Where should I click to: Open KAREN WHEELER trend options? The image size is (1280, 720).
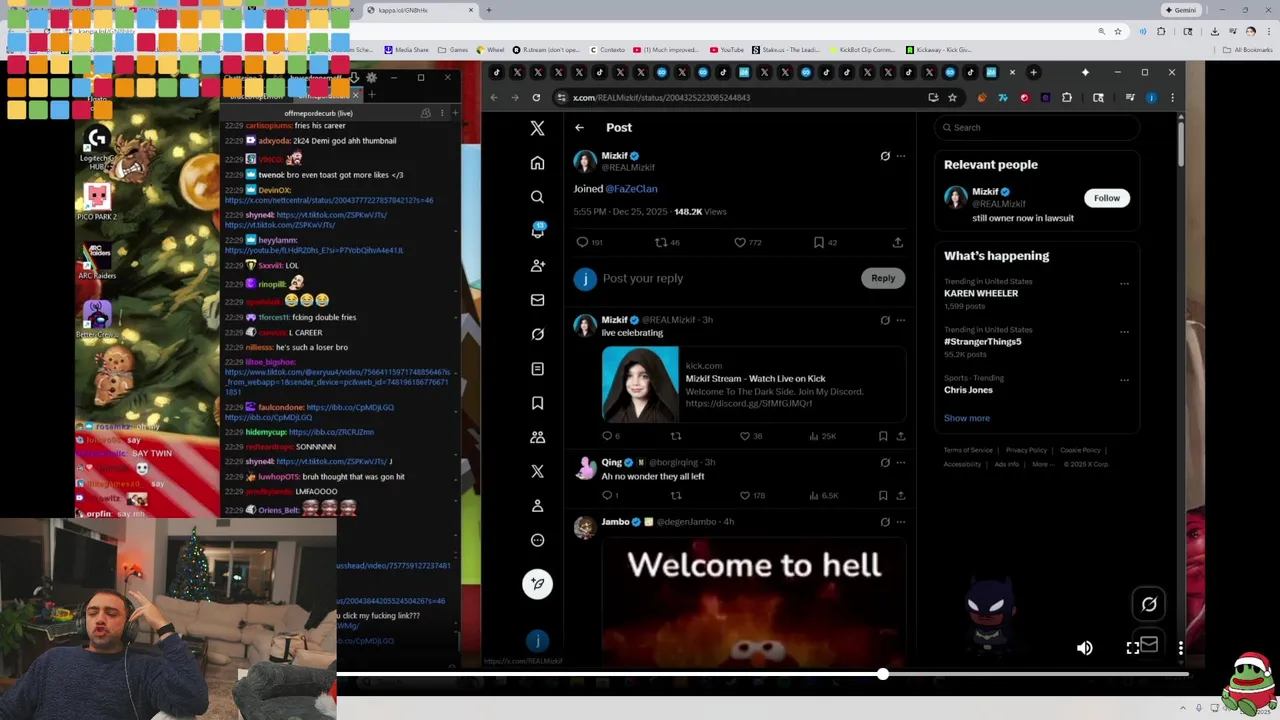pos(1124,284)
